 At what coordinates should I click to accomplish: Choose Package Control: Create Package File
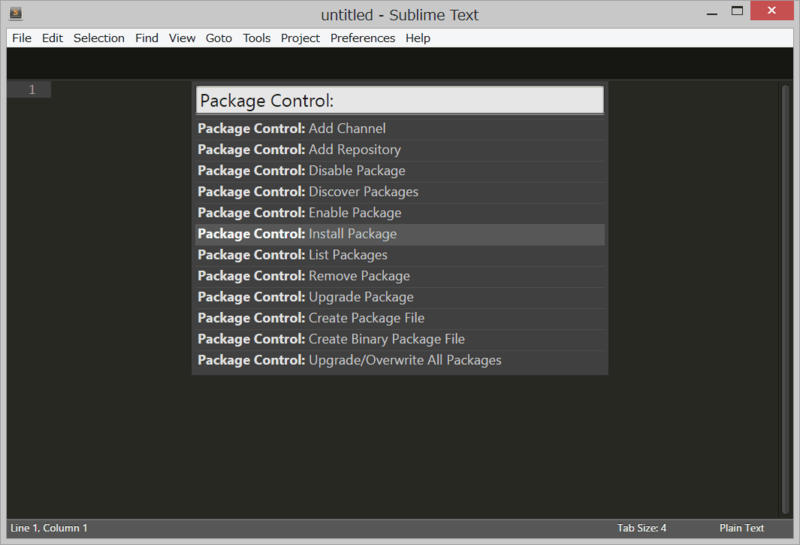click(400, 318)
